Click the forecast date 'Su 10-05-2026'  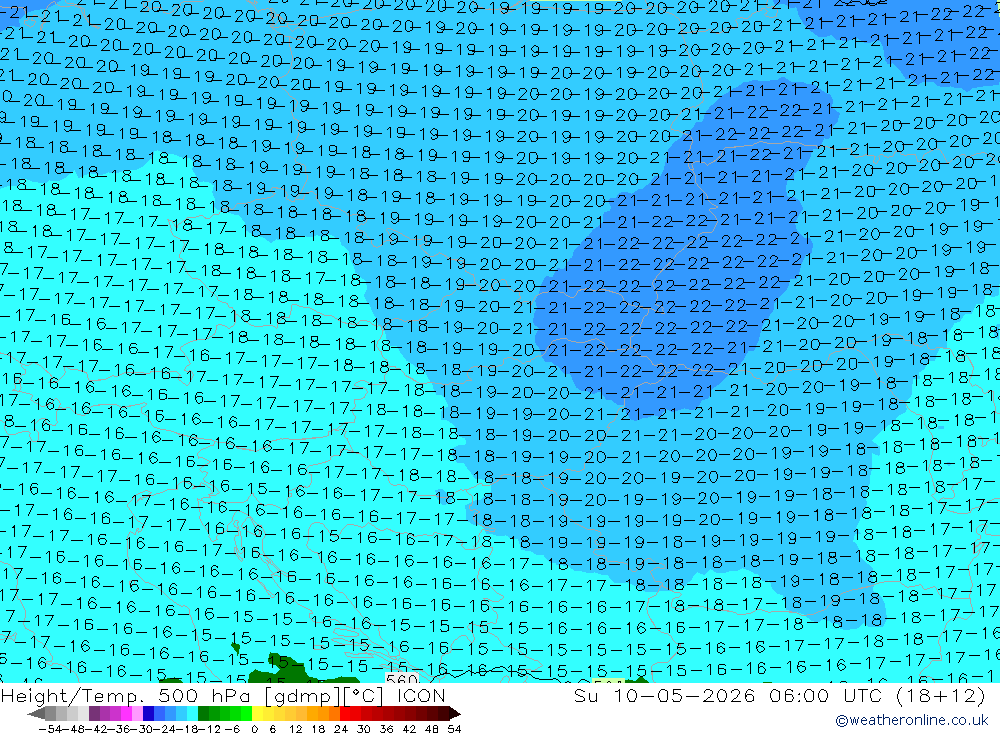(665, 695)
